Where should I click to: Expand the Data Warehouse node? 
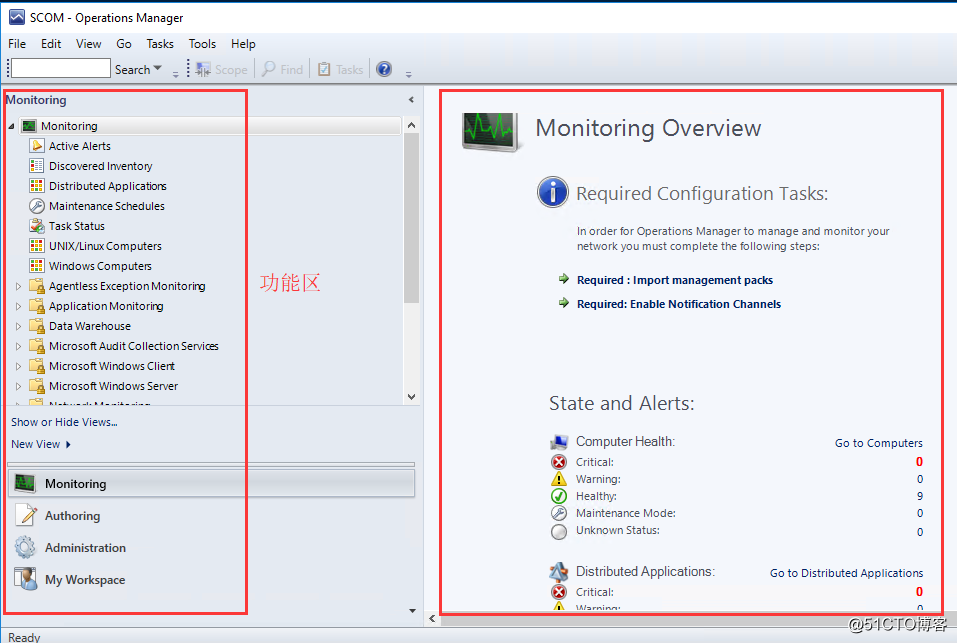[18, 326]
